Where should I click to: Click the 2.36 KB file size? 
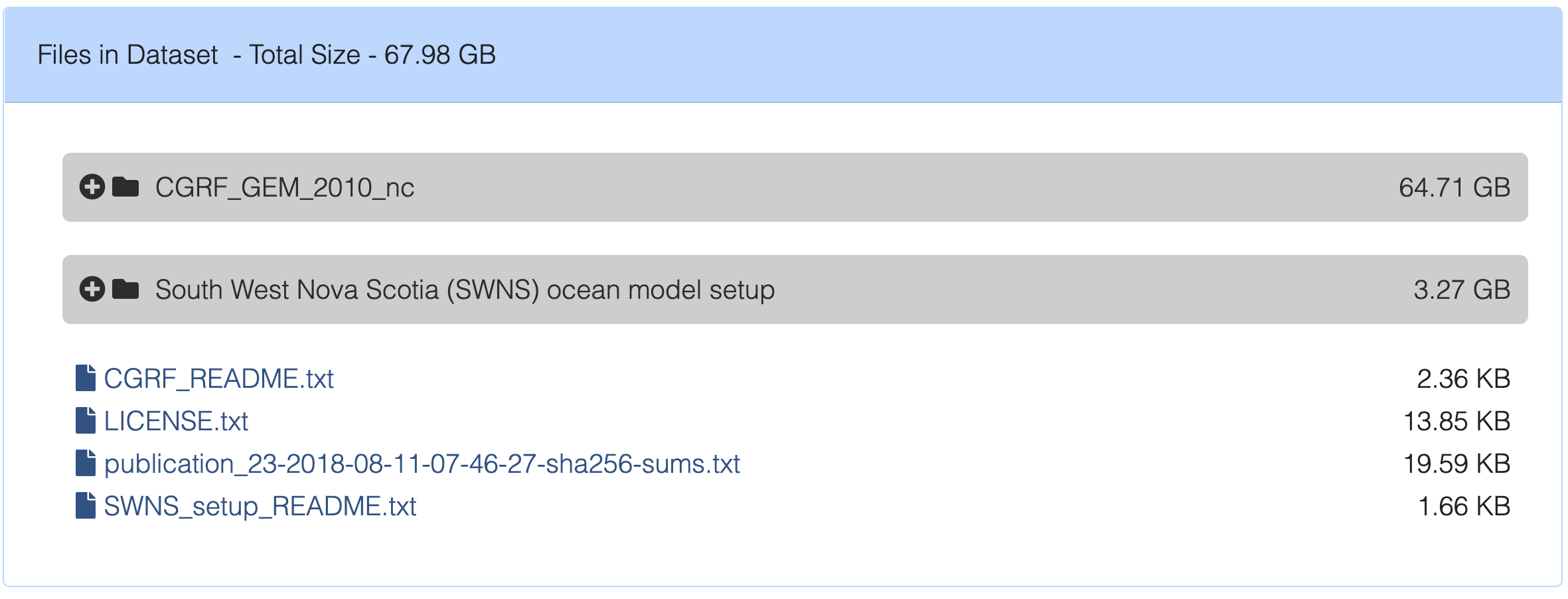[x=1464, y=379]
